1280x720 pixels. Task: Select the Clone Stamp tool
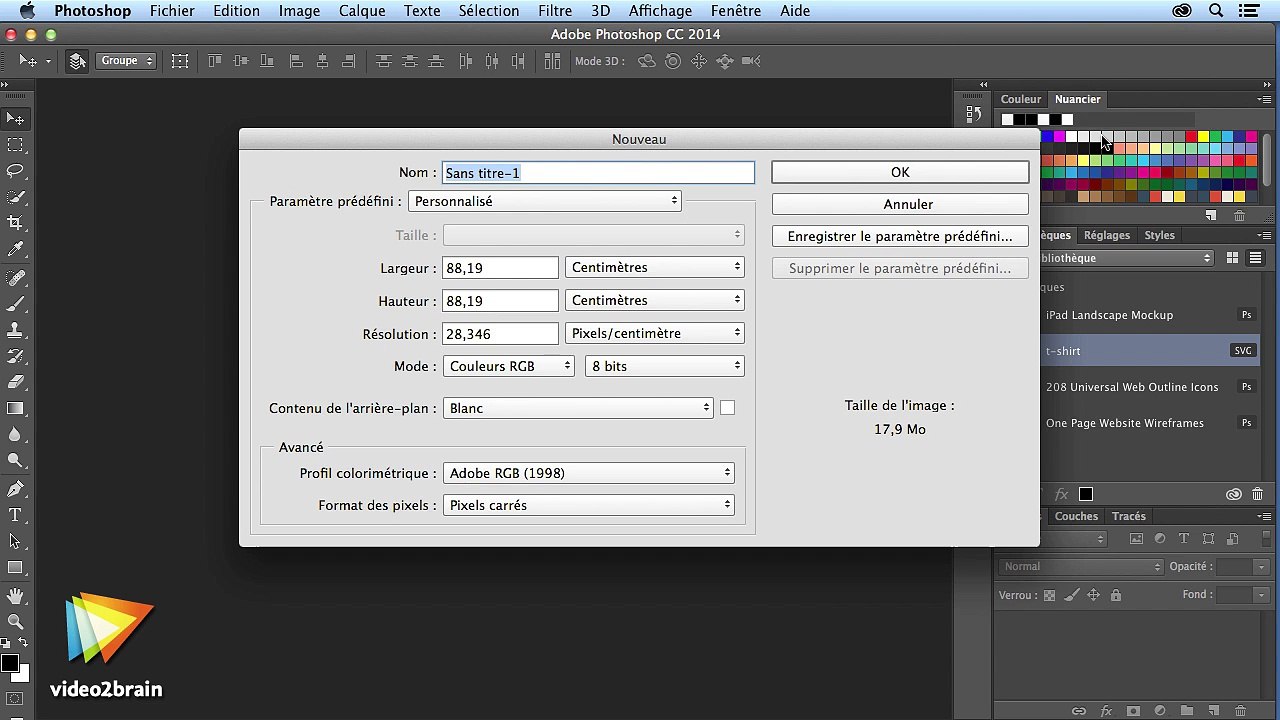click(15, 329)
